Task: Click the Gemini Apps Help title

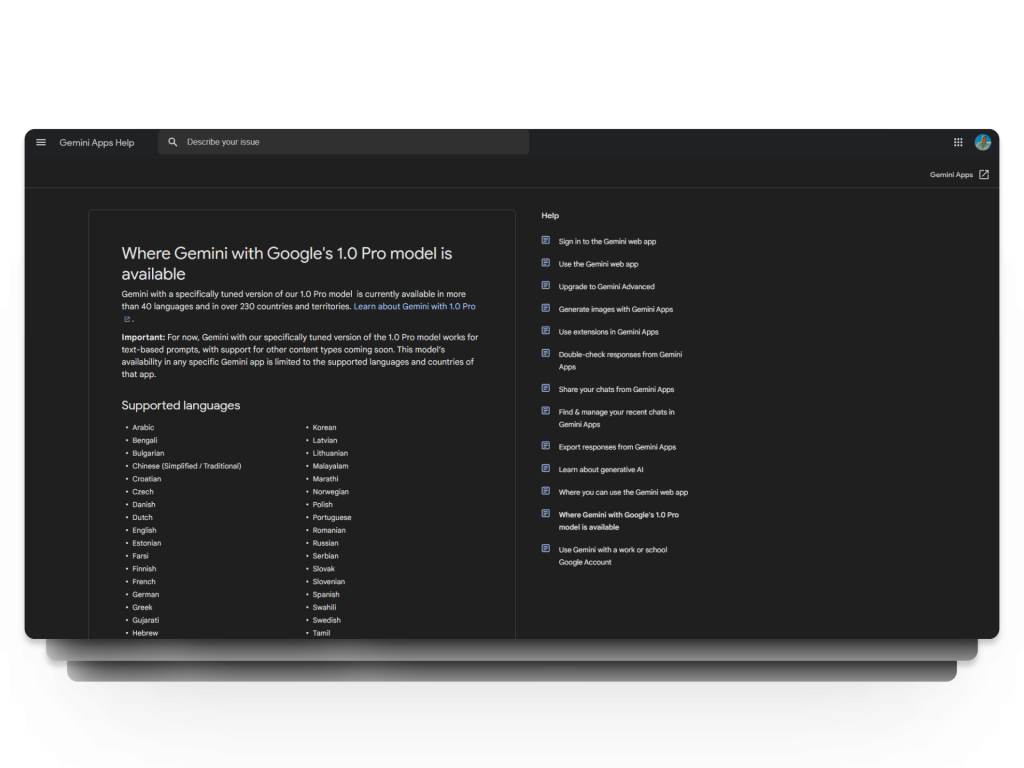Action: (x=97, y=142)
